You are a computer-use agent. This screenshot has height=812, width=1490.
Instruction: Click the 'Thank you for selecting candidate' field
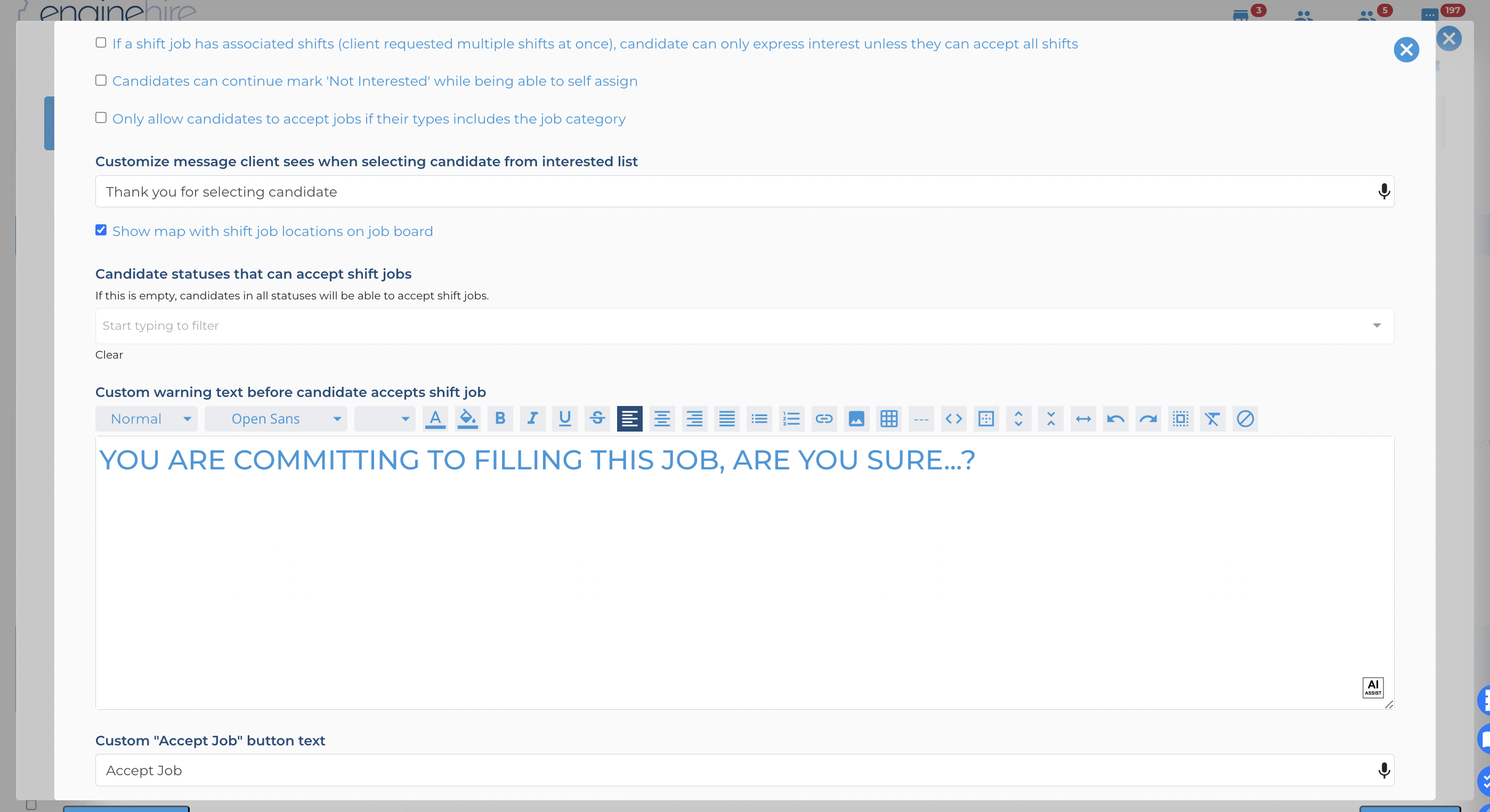click(744, 191)
